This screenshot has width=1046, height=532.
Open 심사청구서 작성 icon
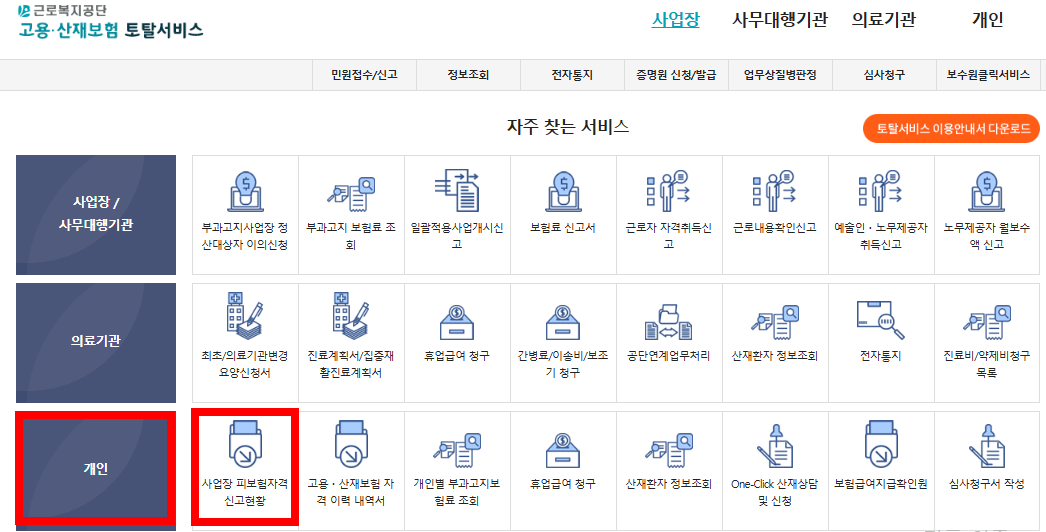pyautogui.click(x=987, y=446)
